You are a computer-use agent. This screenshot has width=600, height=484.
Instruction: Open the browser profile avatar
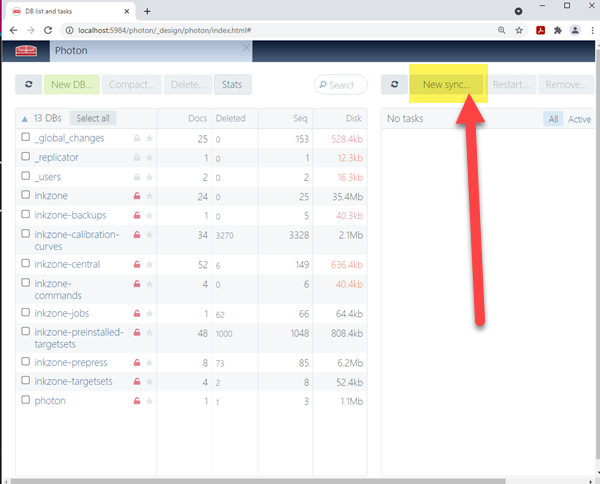click(x=575, y=30)
